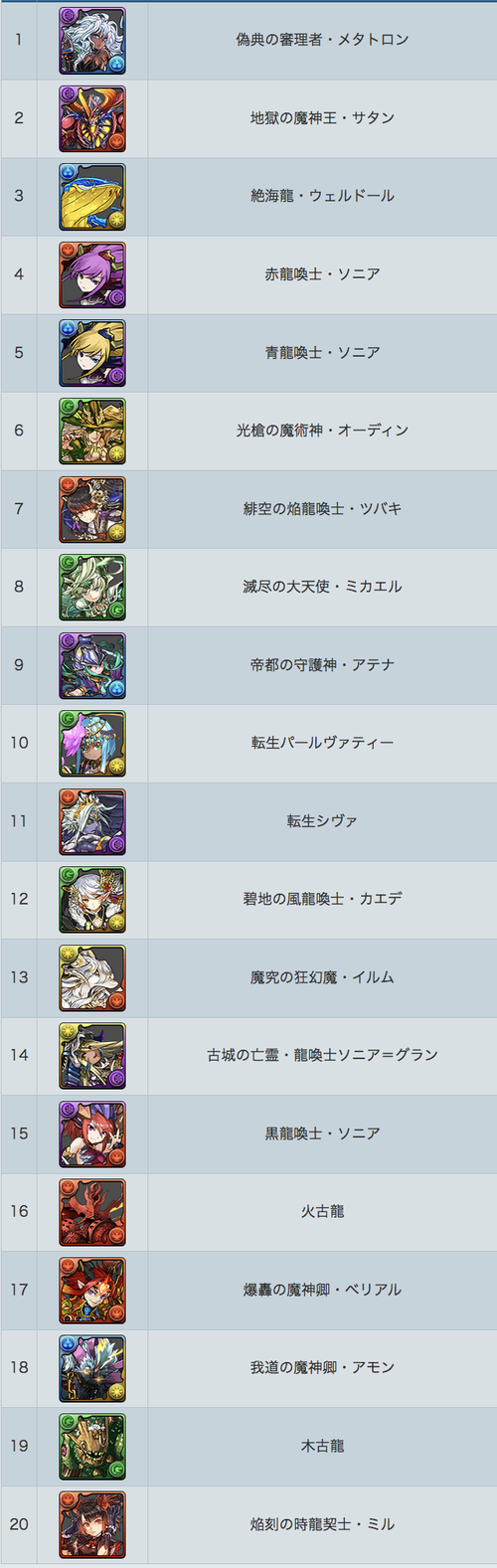Click the メタトロン monster icon in row 1

click(x=92, y=41)
